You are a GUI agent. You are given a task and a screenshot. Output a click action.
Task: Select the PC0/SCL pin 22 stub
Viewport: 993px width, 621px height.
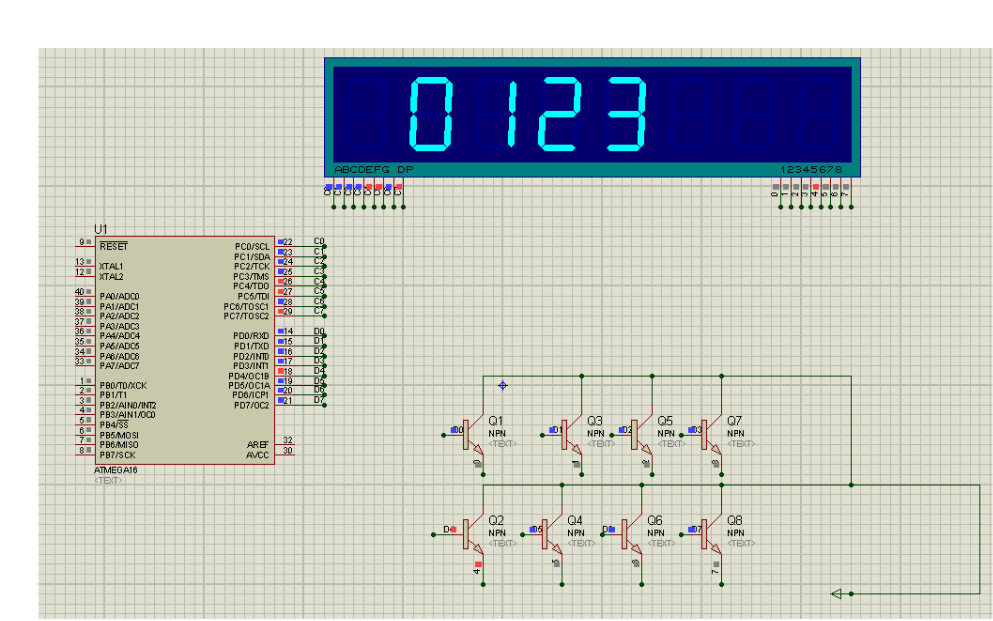click(x=285, y=242)
